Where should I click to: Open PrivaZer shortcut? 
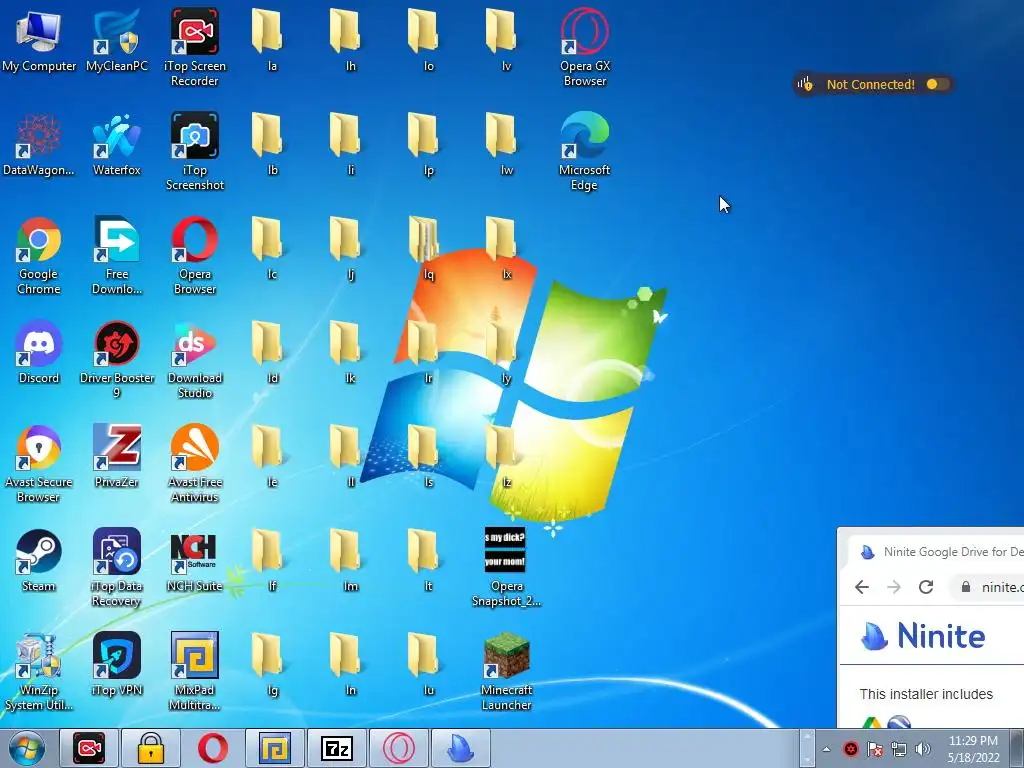[117, 456]
